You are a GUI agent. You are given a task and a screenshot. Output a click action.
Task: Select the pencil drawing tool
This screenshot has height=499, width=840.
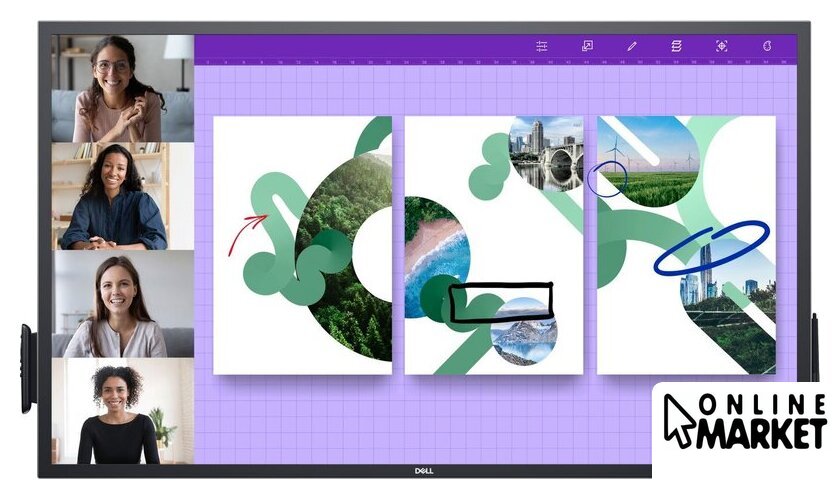coord(632,46)
